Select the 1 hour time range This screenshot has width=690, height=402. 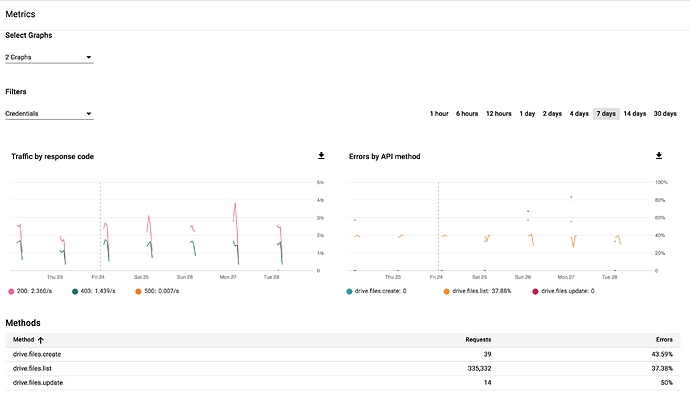tap(439, 113)
